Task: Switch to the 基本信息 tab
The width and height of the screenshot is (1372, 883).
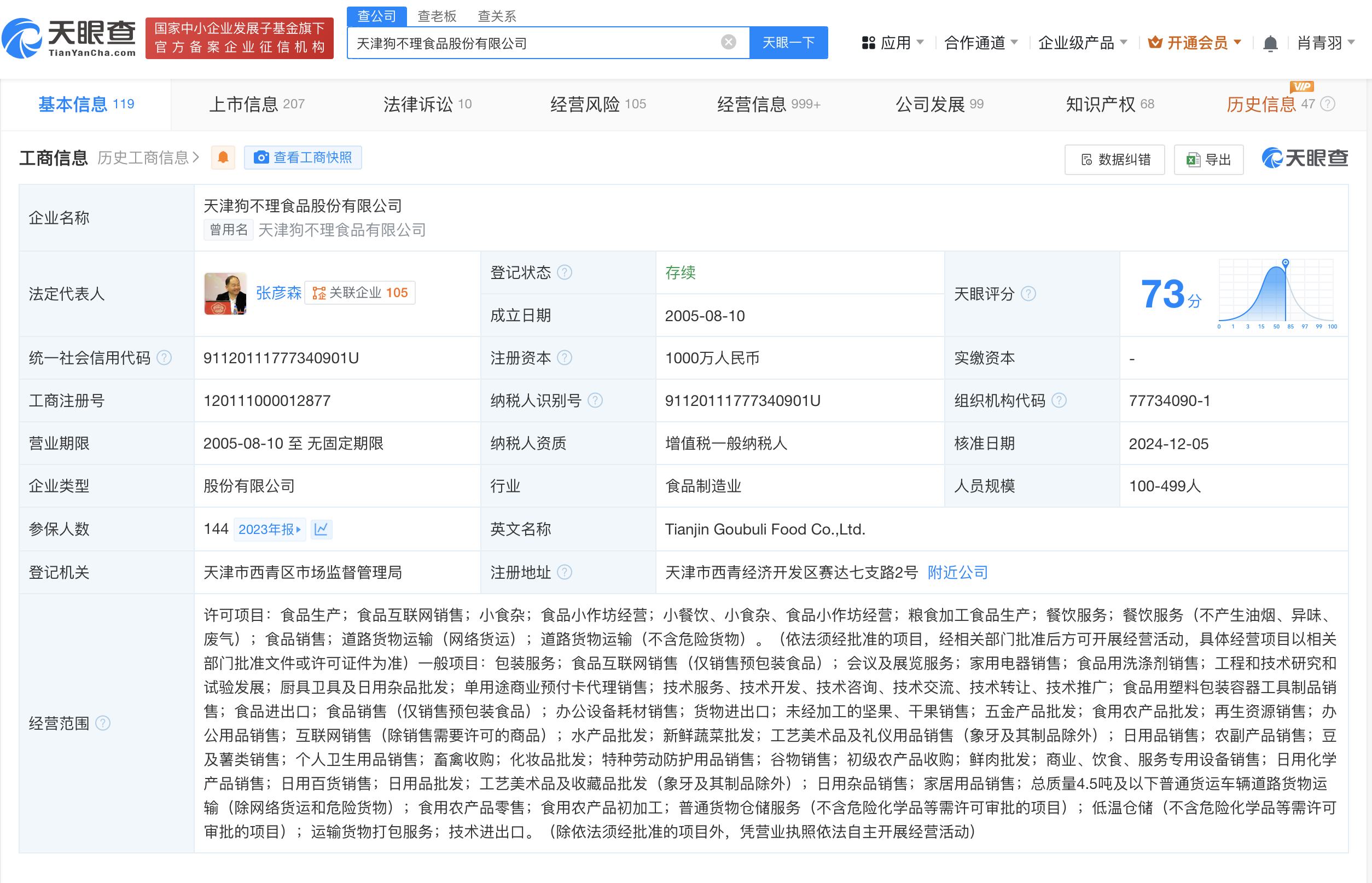Action: pos(86,104)
